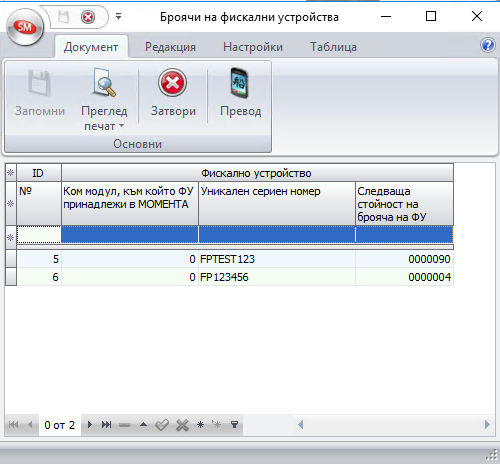The image size is (500, 464).
Task: Go to last record navigator button
Action: pyautogui.click(x=106, y=425)
